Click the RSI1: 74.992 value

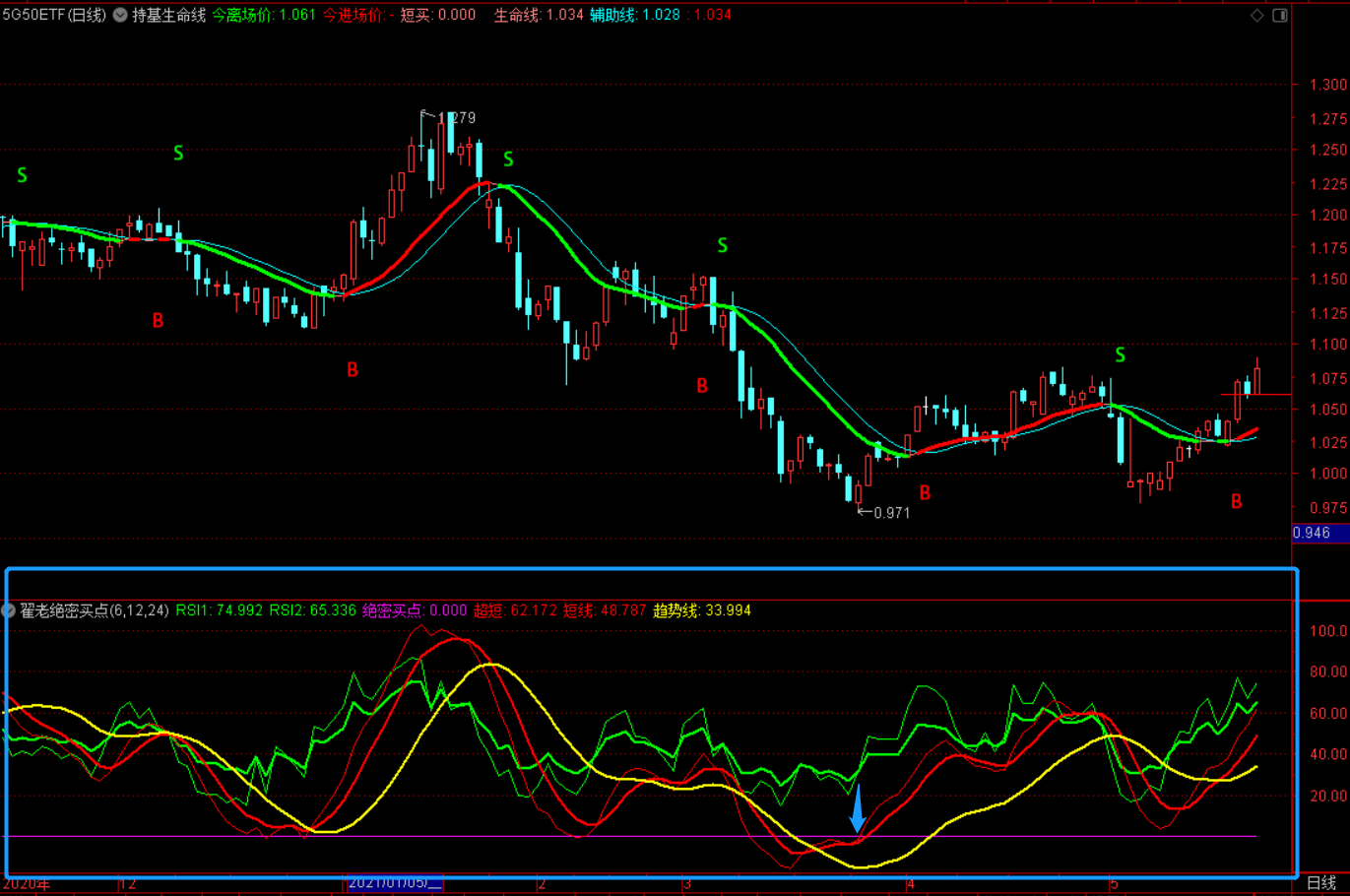coord(220,610)
